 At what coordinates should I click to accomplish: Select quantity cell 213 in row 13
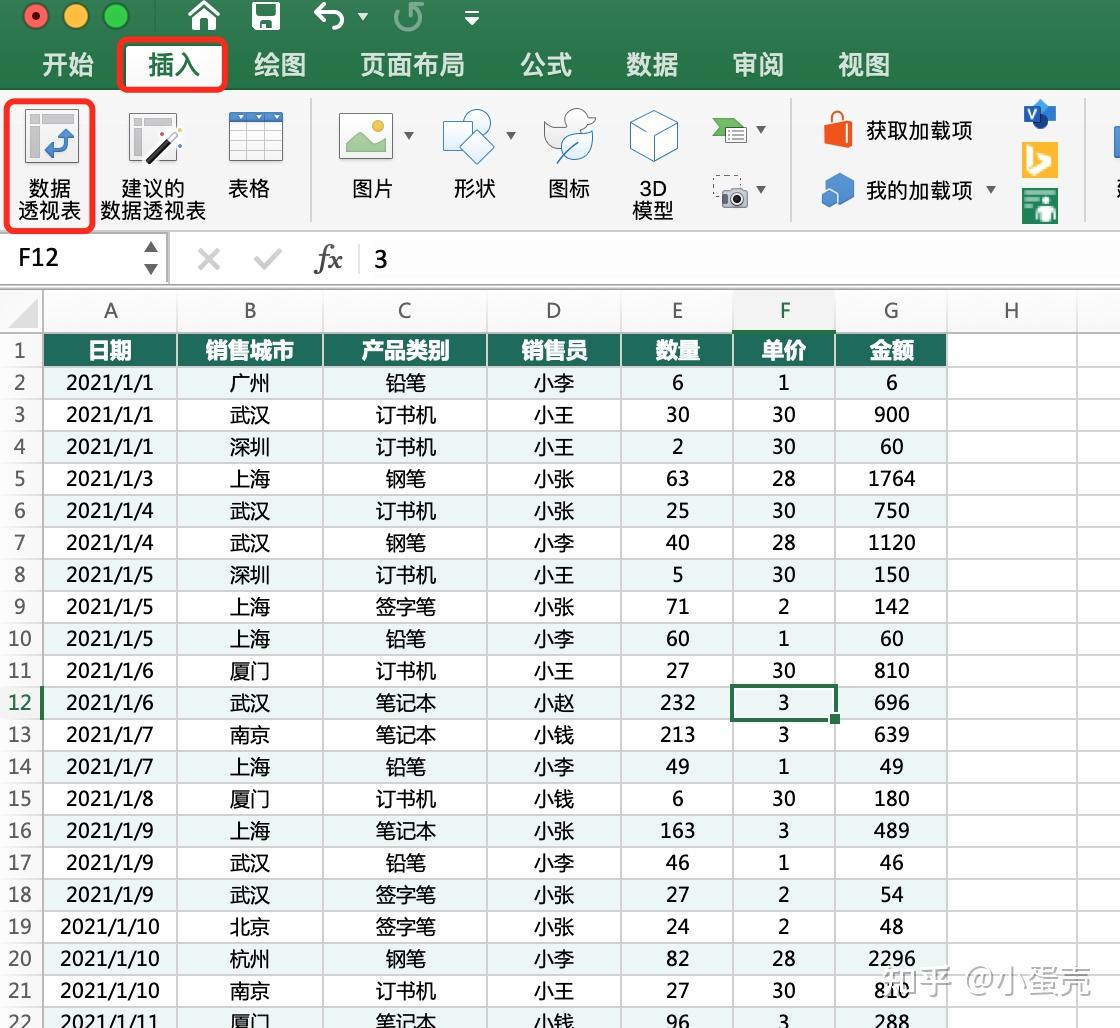click(677, 735)
